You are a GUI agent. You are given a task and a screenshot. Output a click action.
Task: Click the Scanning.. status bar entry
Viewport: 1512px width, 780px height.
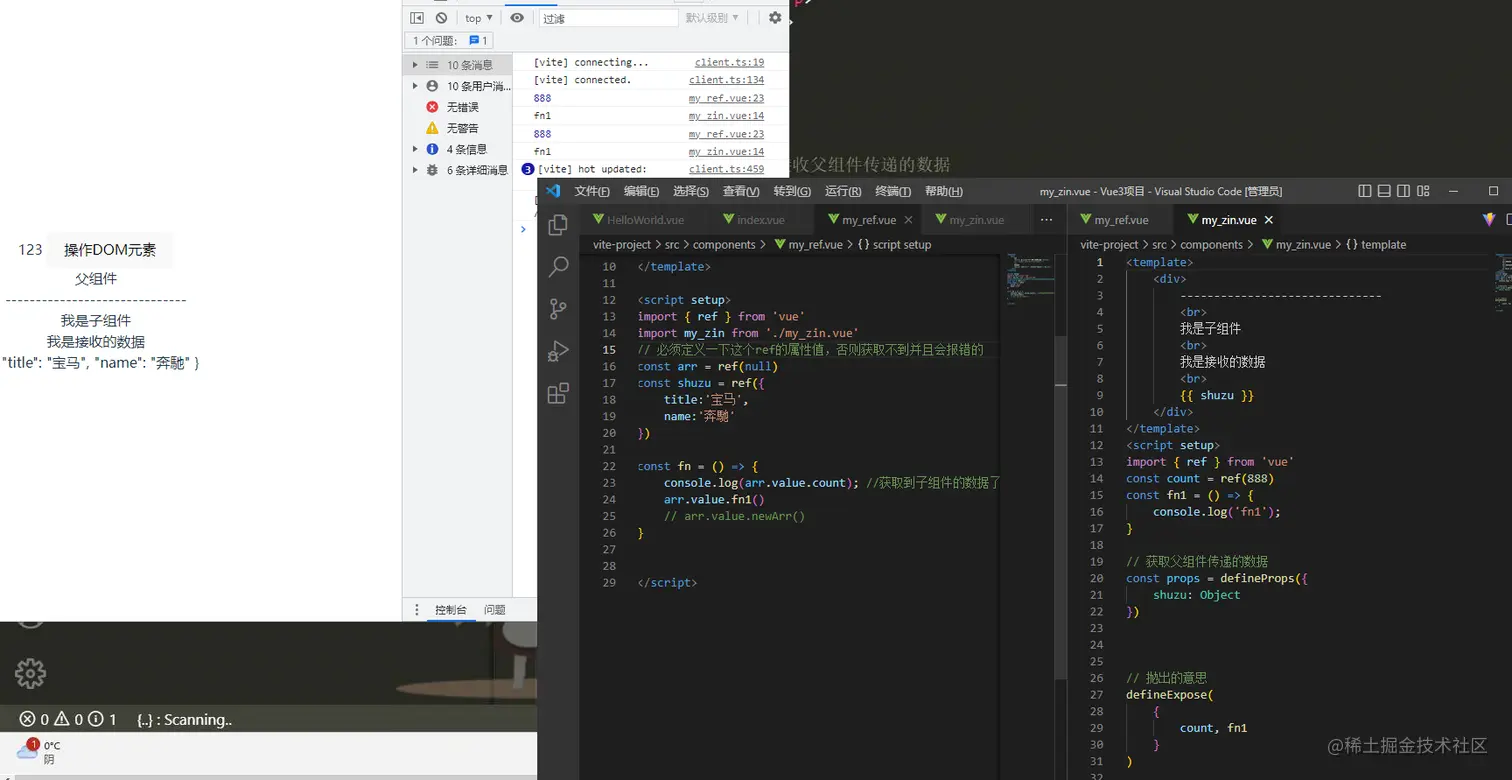(184, 719)
